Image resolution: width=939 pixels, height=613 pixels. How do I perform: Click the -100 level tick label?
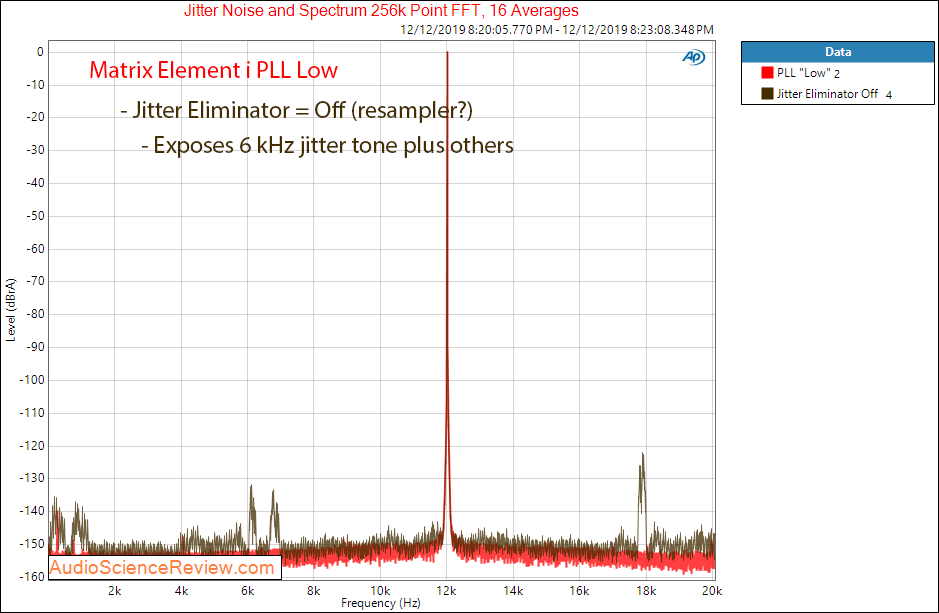click(x=32, y=380)
